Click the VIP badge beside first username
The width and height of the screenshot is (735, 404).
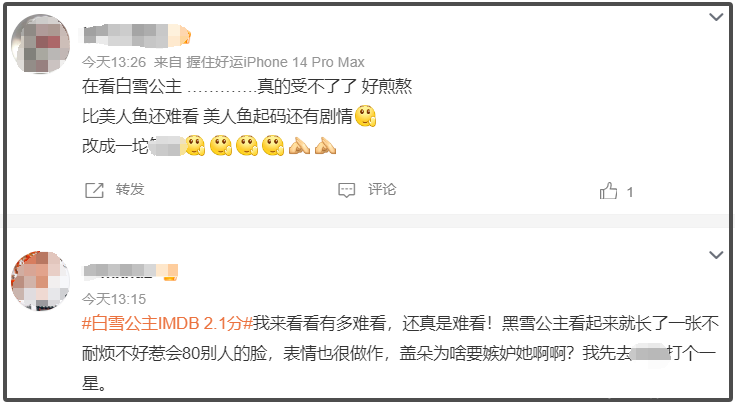tap(180, 36)
